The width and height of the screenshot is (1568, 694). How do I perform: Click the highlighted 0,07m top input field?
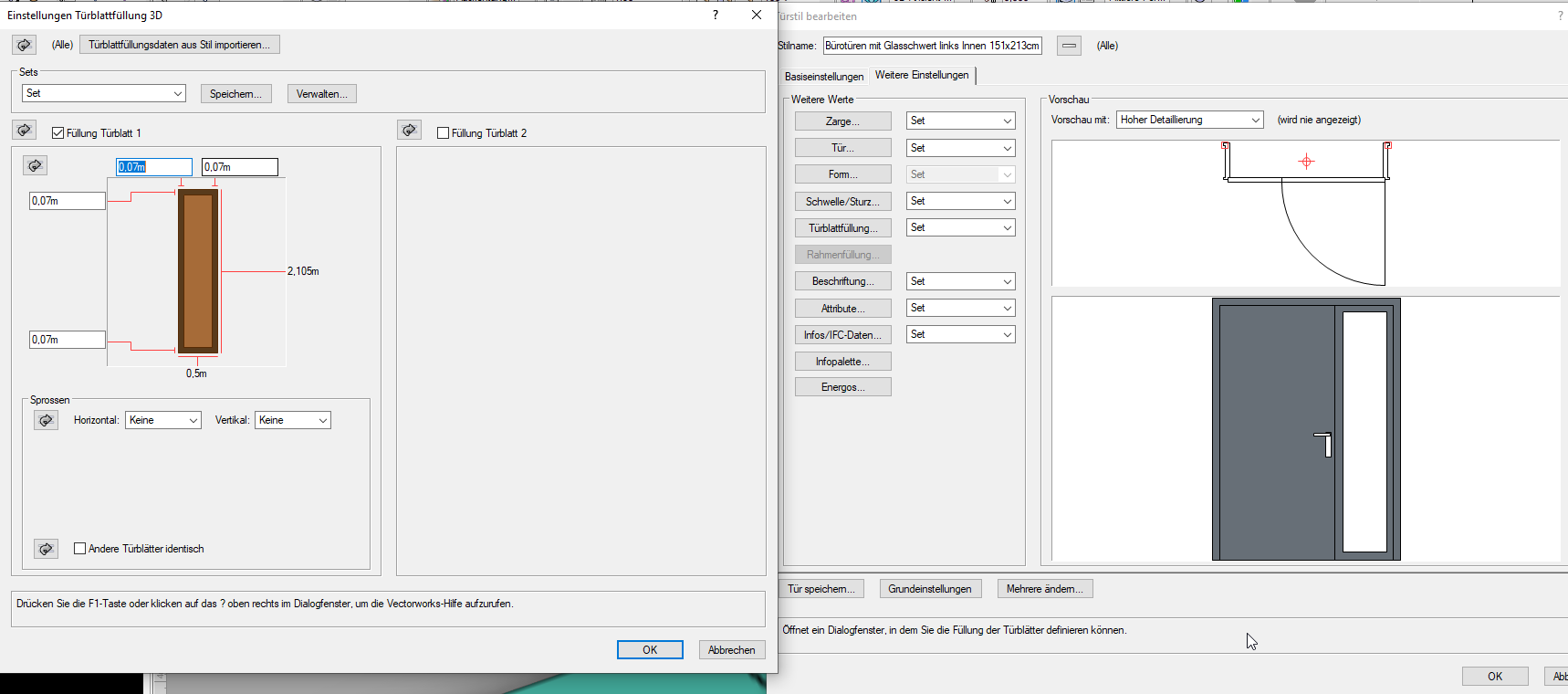(153, 167)
